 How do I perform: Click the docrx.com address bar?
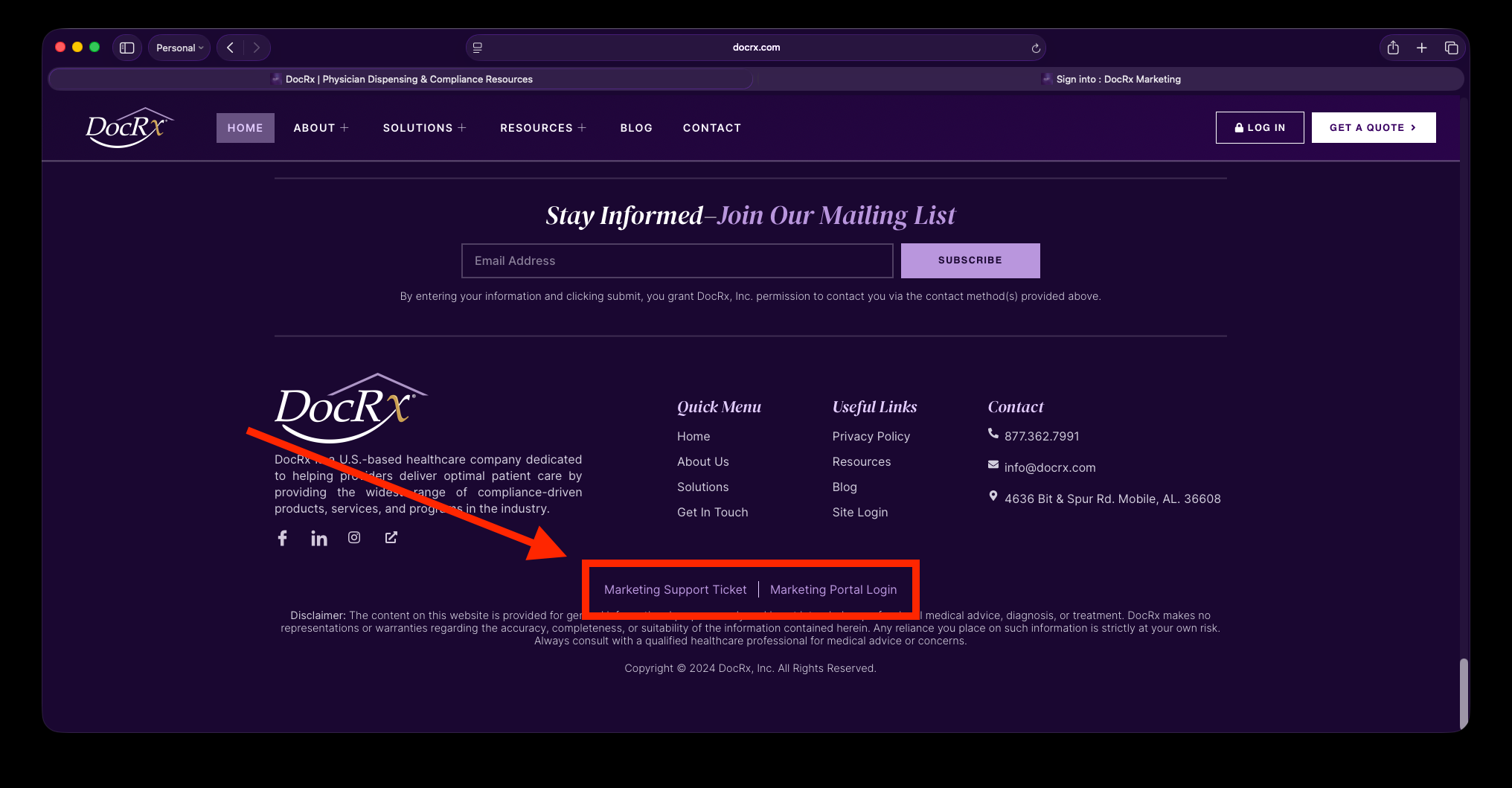pyautogui.click(x=756, y=48)
